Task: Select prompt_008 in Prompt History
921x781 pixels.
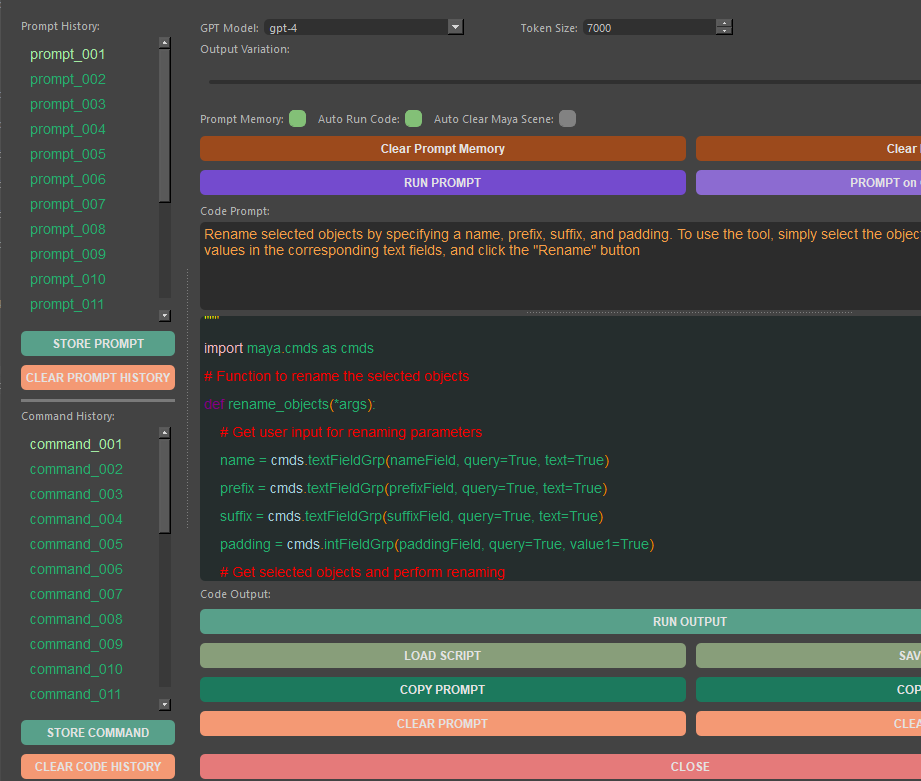Action: click(x=68, y=229)
